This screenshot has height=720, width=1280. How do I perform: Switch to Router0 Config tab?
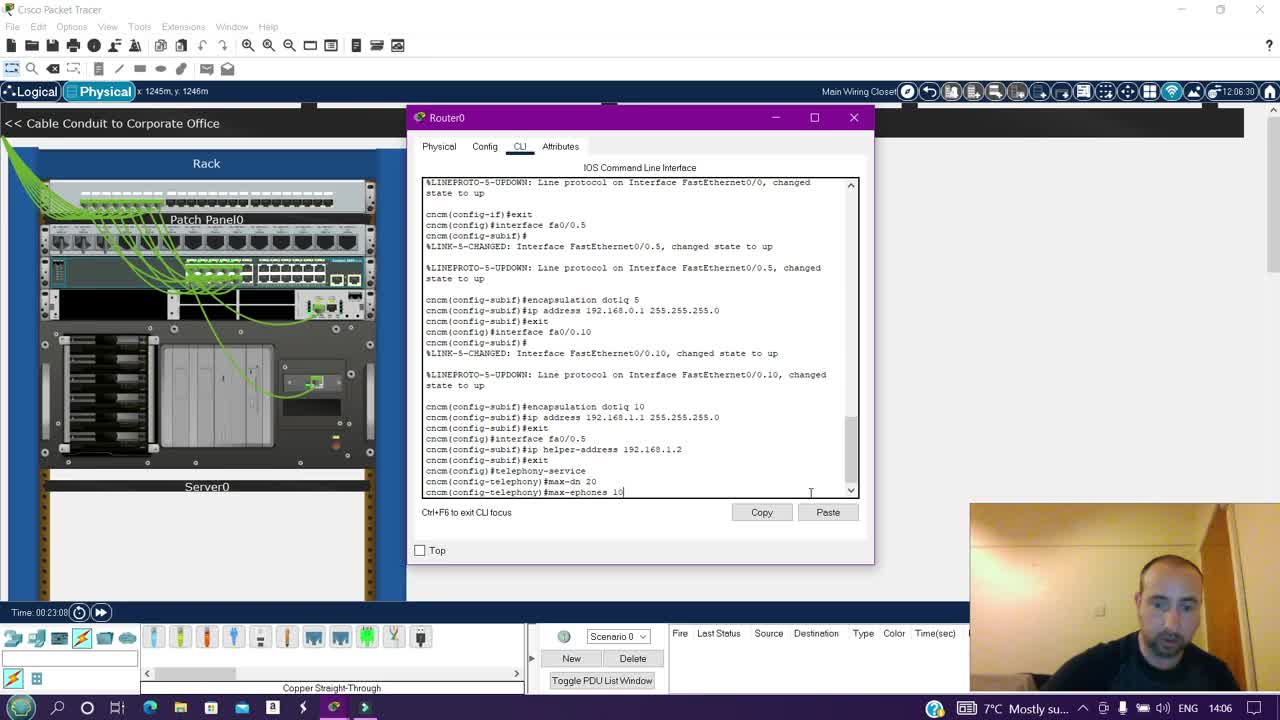(485, 146)
